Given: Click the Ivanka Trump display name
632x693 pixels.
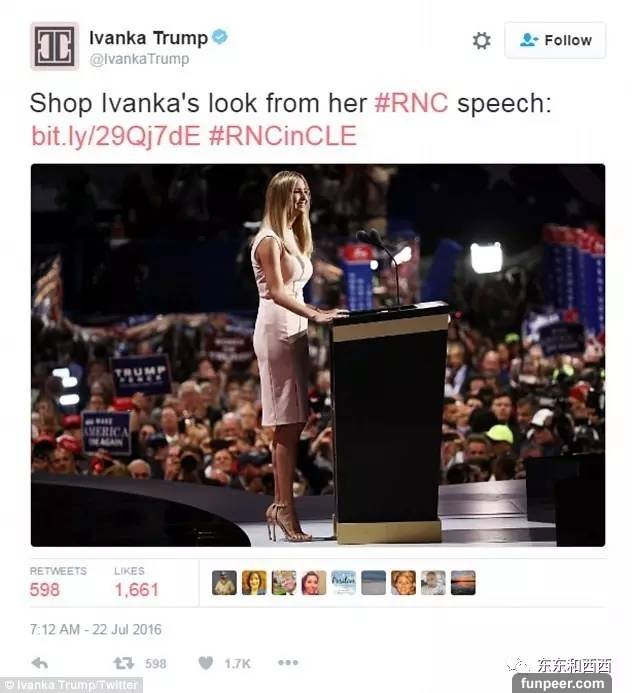Looking at the screenshot, I should coord(148,38).
